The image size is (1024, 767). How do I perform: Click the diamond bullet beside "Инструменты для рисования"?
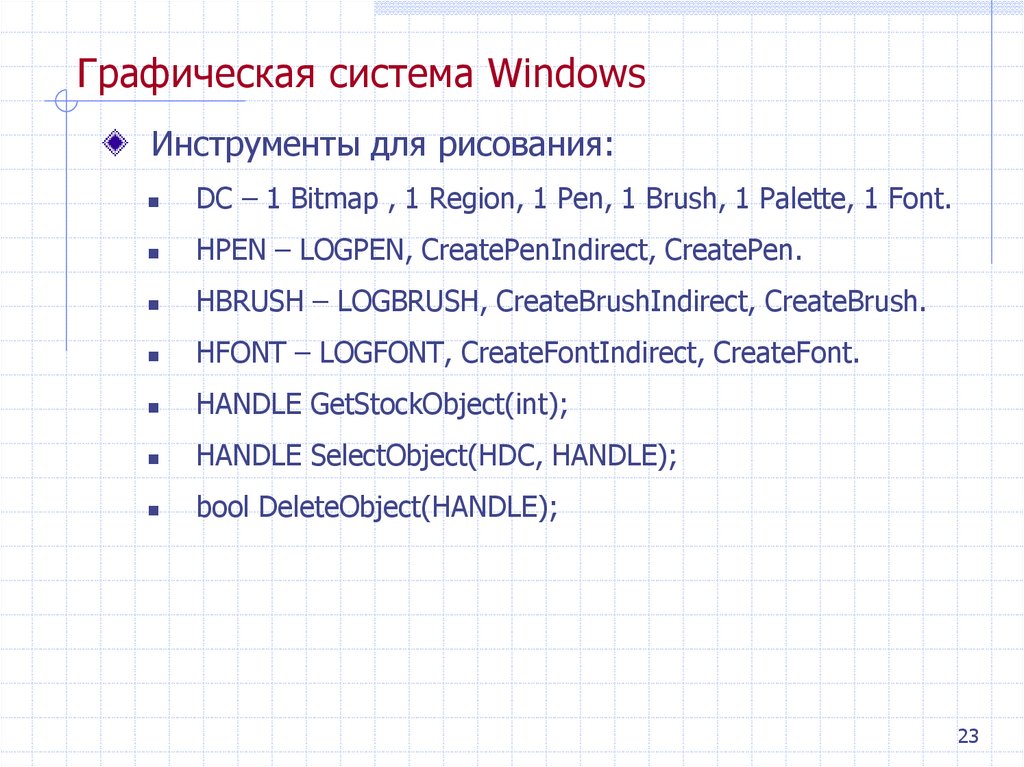116,143
